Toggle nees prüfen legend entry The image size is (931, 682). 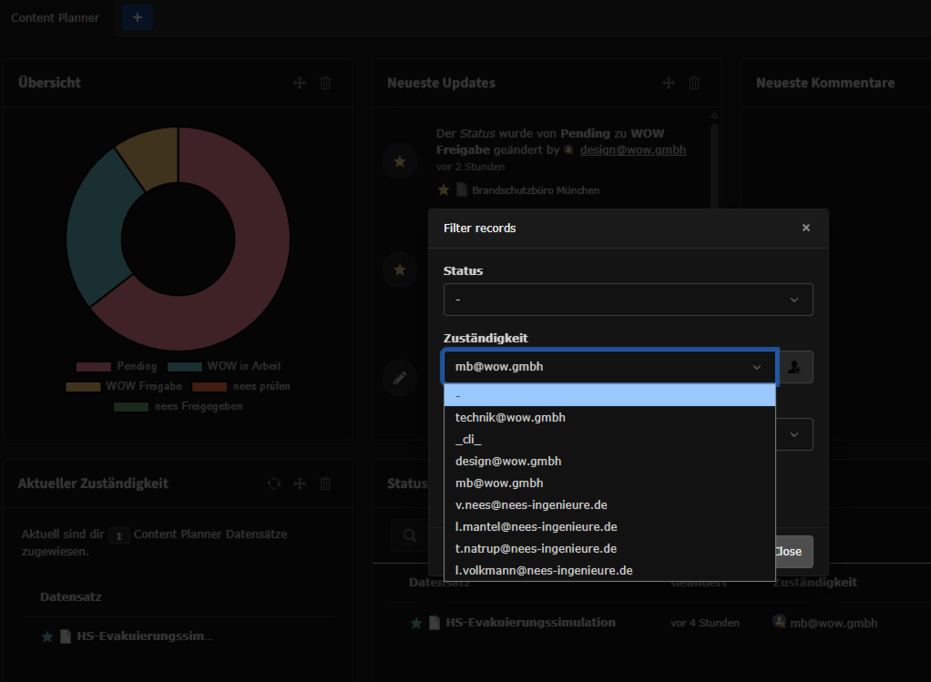coord(241,386)
